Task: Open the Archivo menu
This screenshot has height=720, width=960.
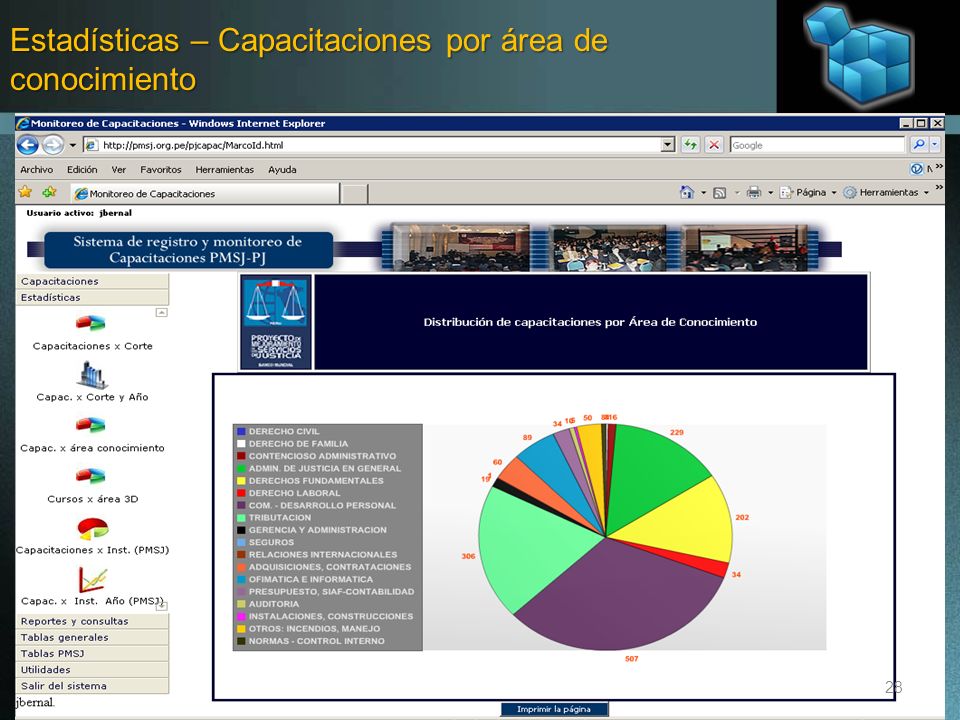Action: [37, 170]
